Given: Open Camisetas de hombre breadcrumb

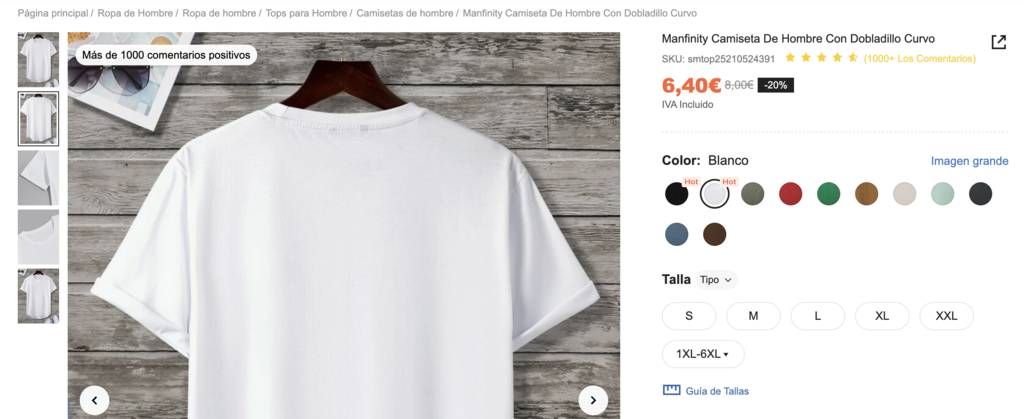Looking at the screenshot, I should [x=404, y=13].
